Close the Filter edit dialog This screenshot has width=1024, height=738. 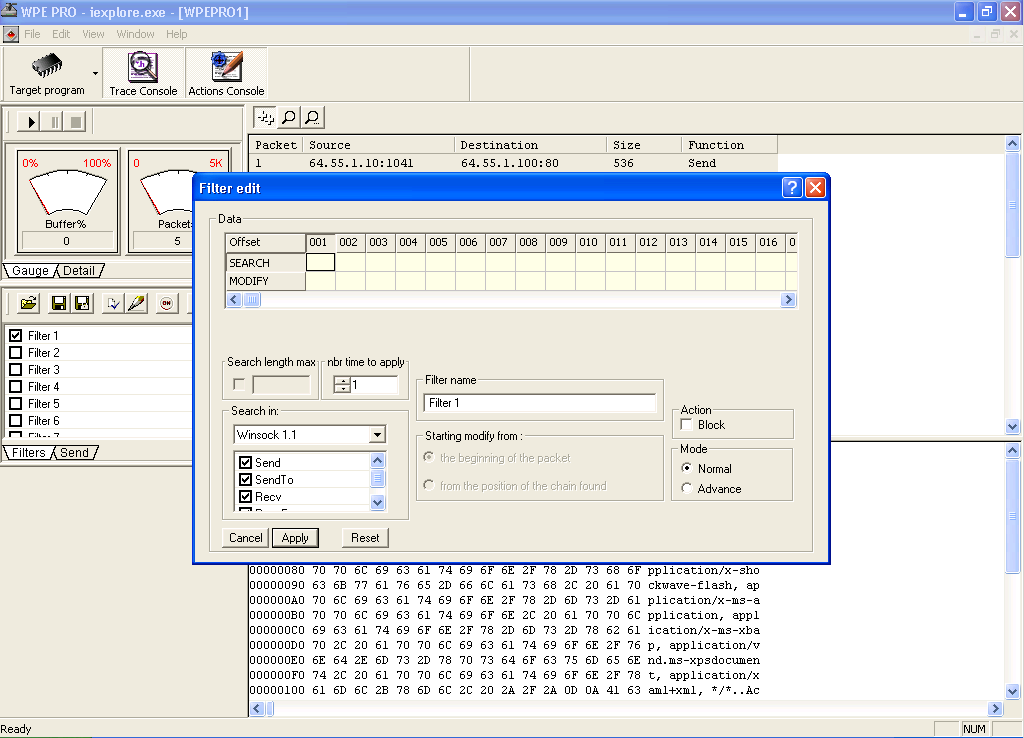[x=815, y=188]
